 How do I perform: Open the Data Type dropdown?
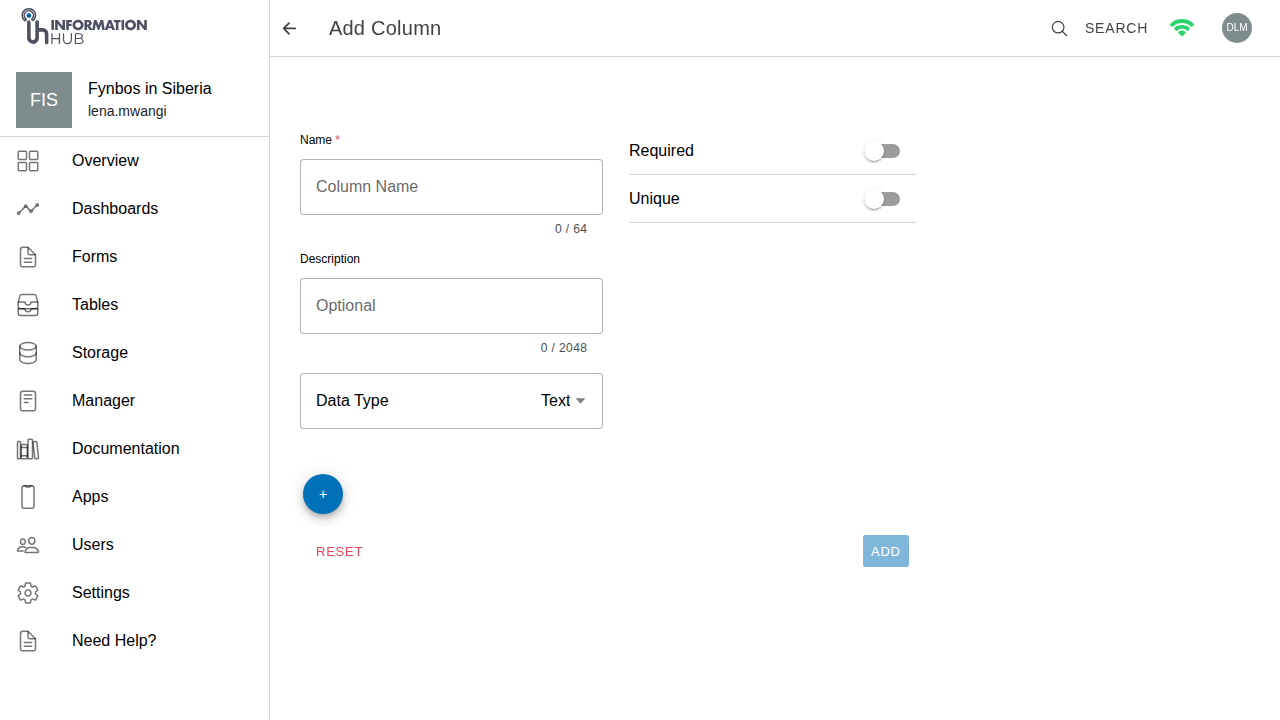pos(451,401)
